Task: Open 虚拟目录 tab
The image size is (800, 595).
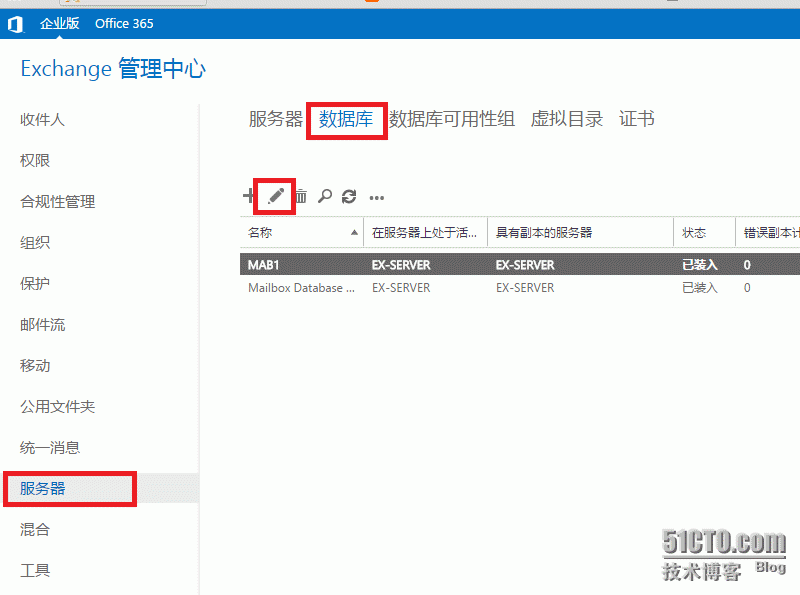Action: point(566,119)
